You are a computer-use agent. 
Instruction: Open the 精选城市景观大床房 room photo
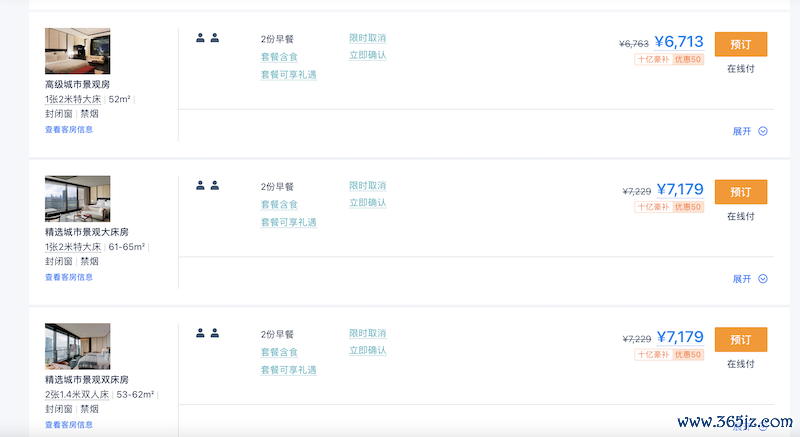78,198
